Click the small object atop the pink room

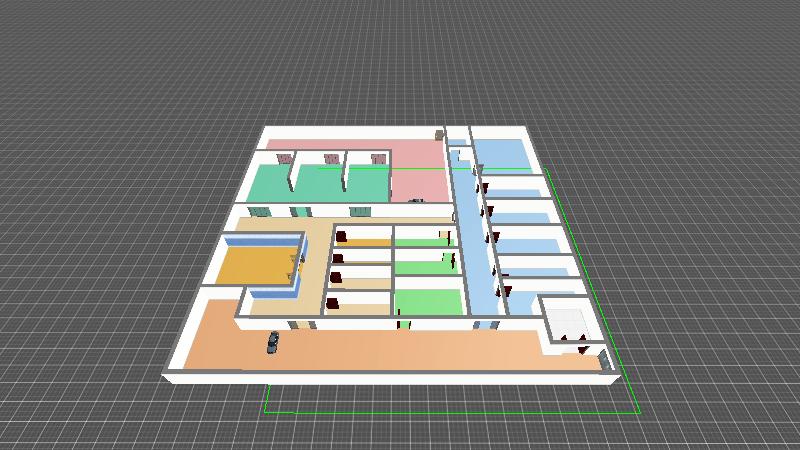point(438,134)
